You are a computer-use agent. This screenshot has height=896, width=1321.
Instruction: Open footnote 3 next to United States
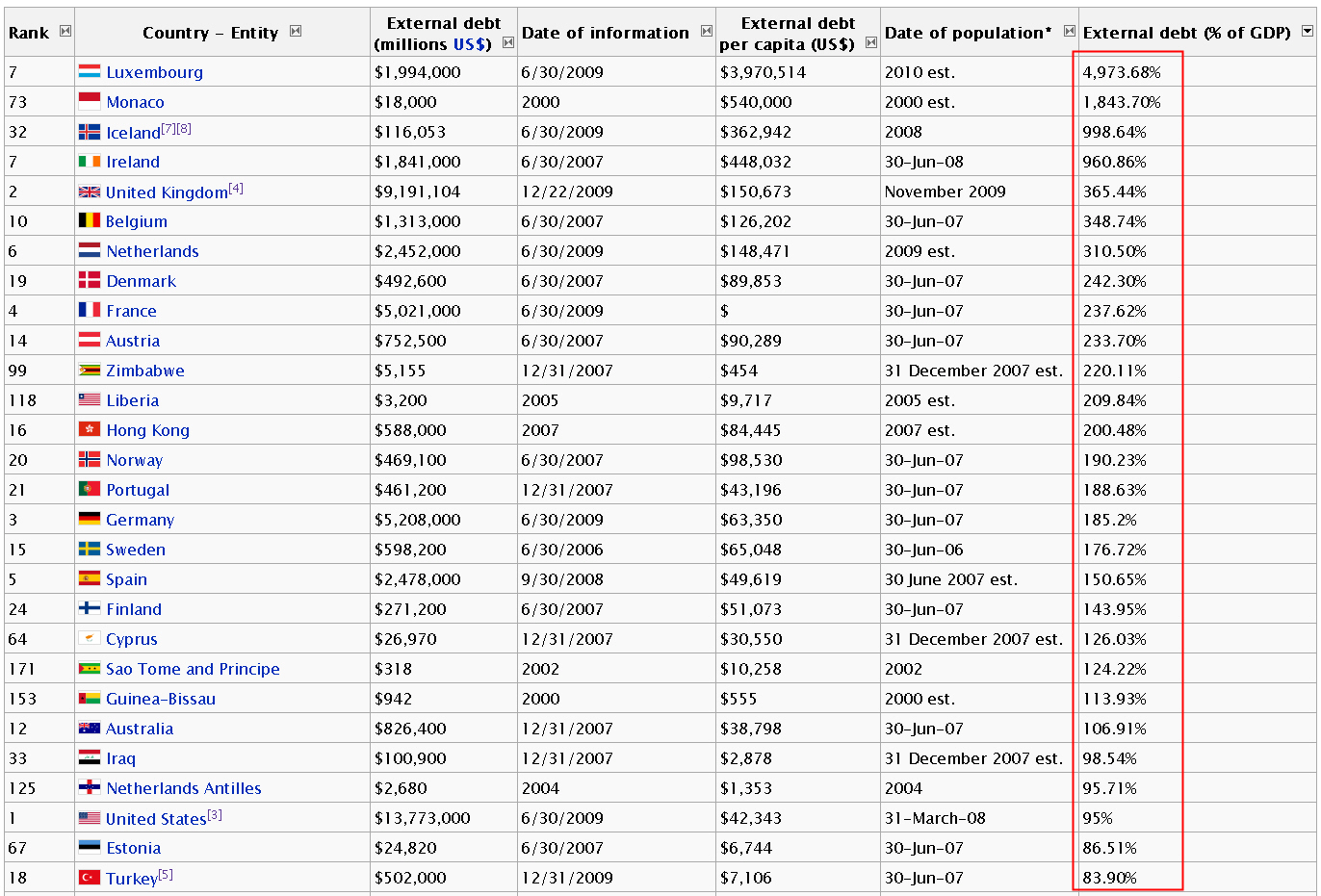(x=215, y=814)
